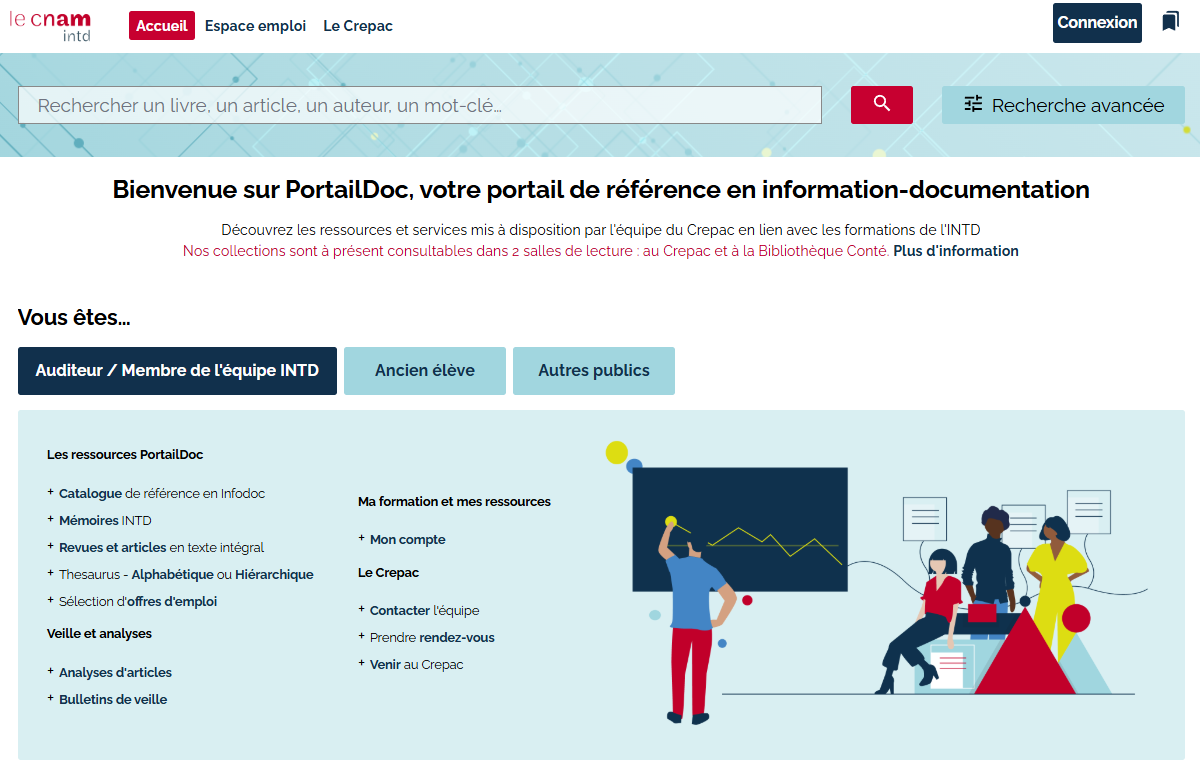This screenshot has height=779, width=1200.
Task: Switch to Ancien élève tab
Action: coord(425,371)
